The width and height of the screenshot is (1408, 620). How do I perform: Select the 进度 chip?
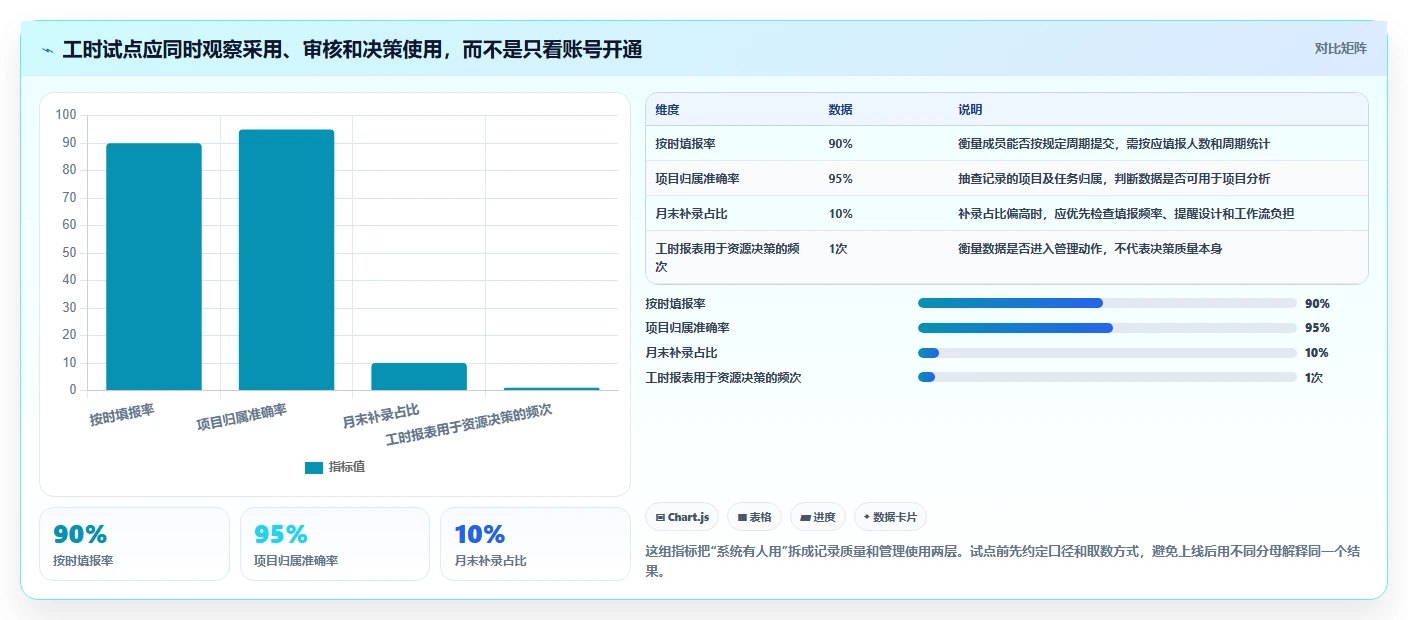pos(817,517)
